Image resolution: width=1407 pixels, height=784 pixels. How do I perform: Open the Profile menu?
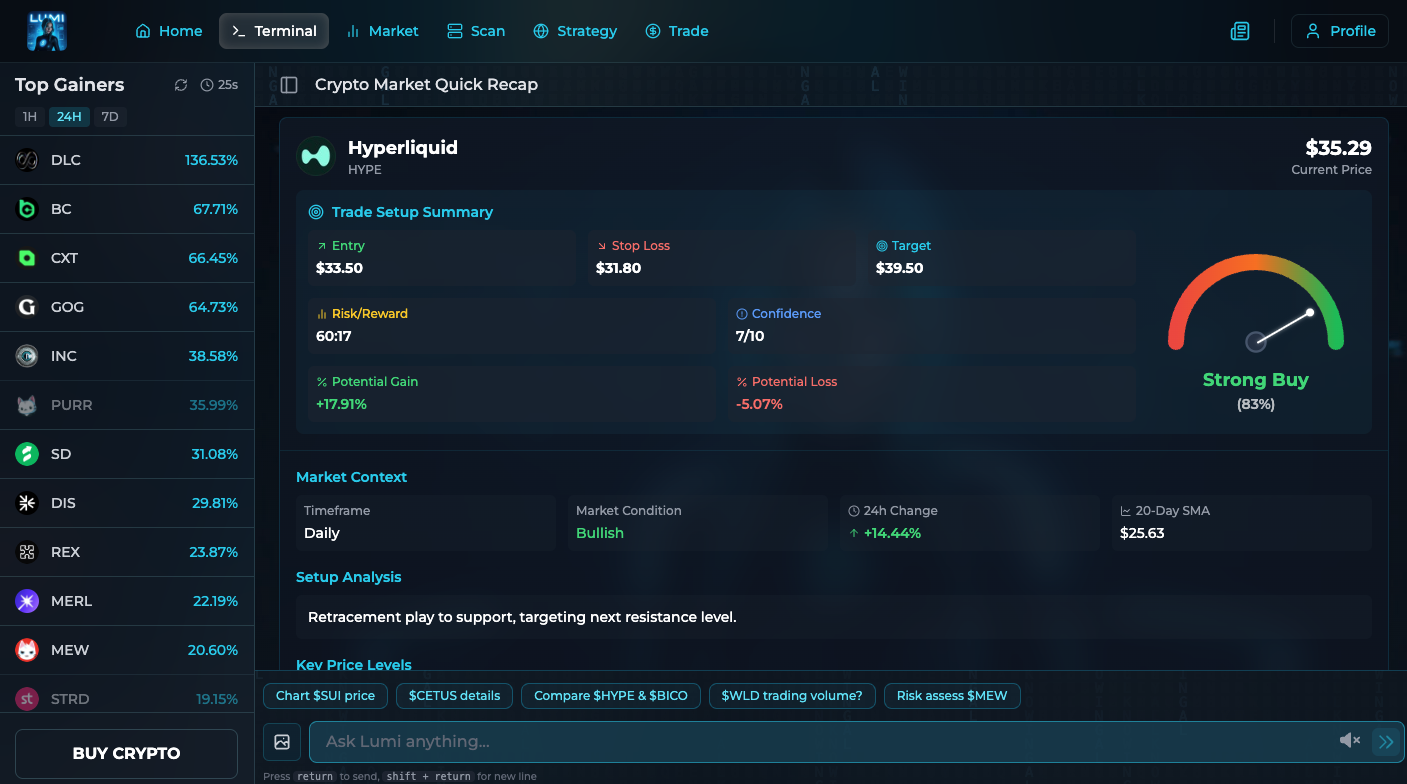(1340, 31)
